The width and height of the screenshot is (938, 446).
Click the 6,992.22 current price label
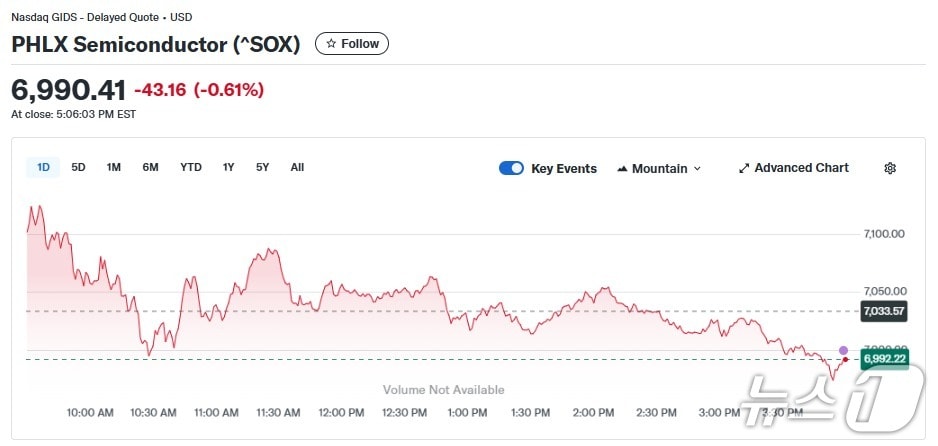(x=885, y=359)
